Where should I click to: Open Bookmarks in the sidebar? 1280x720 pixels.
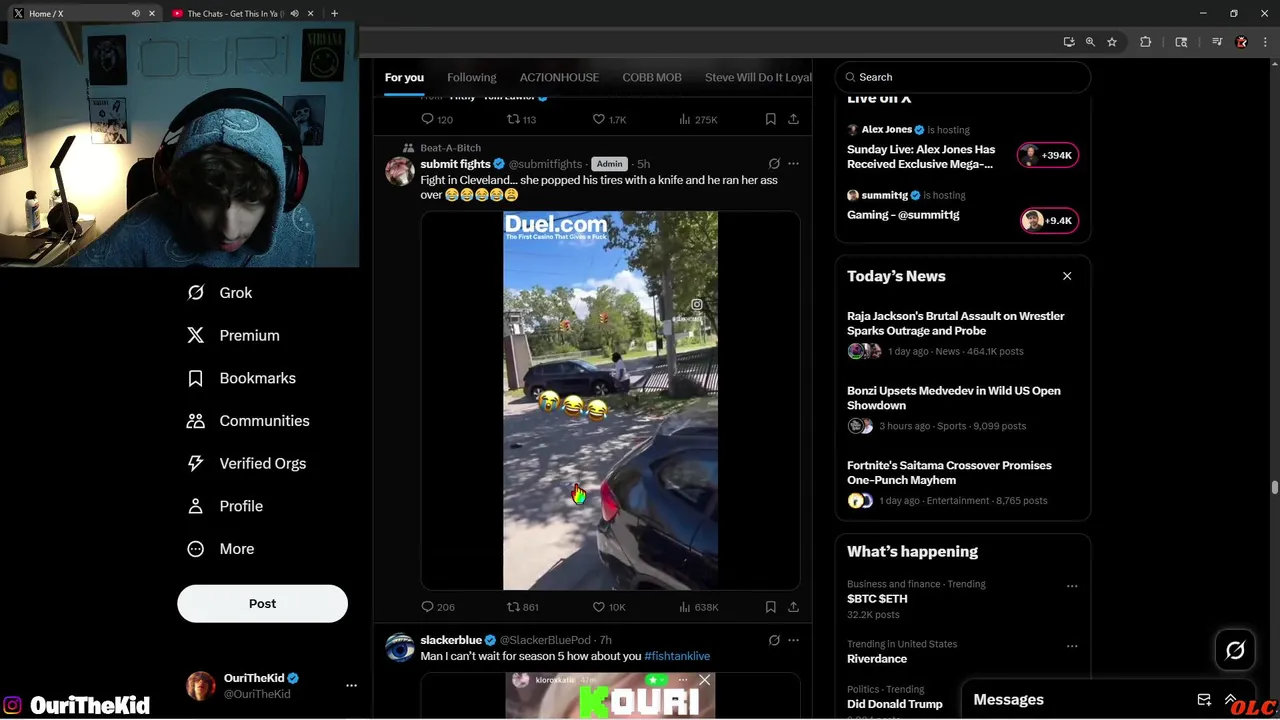(241, 378)
